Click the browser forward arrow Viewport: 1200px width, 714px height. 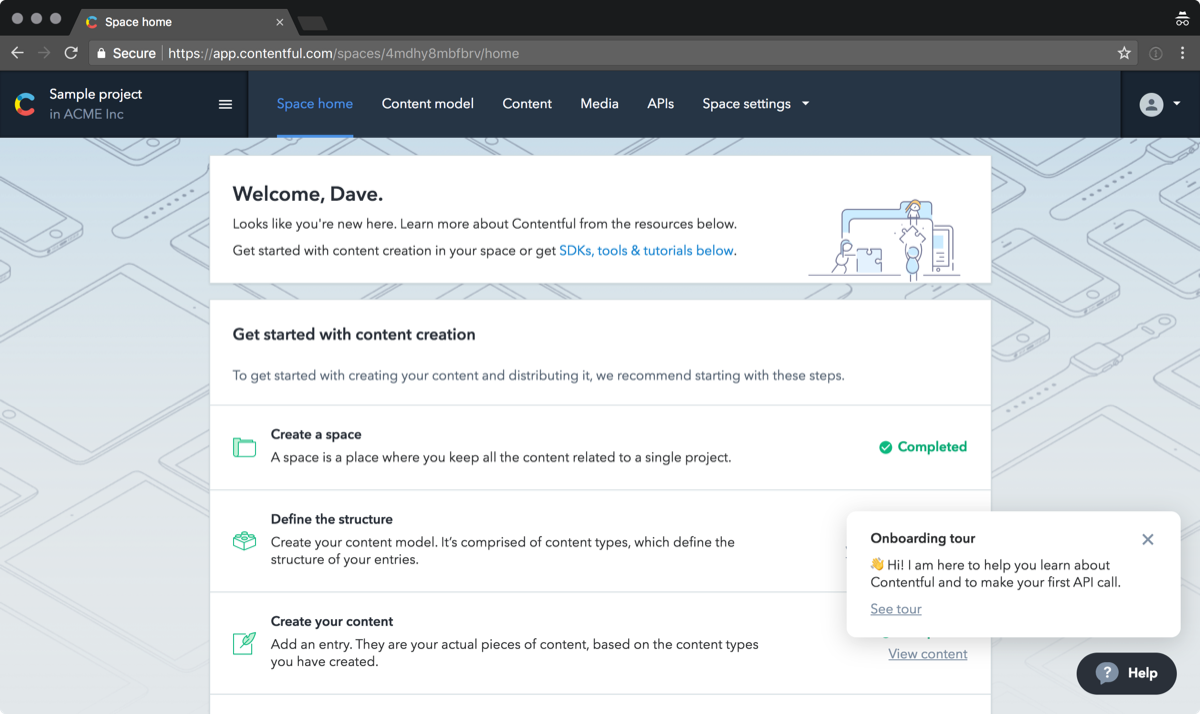point(44,53)
